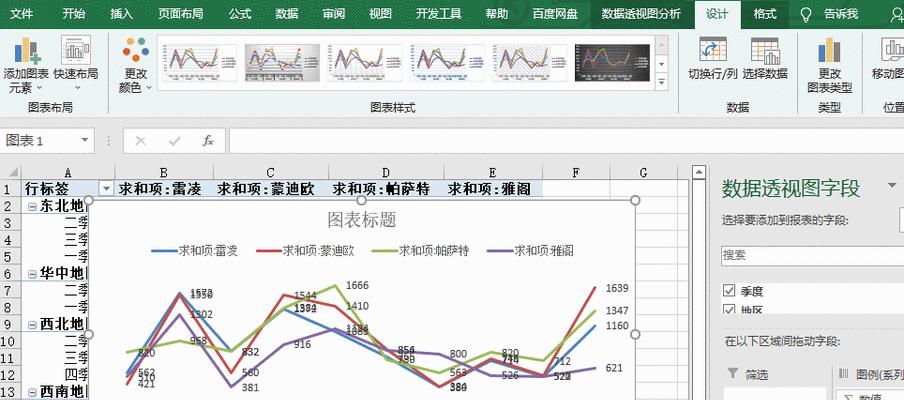Click data label 621 on chart

pos(614,368)
